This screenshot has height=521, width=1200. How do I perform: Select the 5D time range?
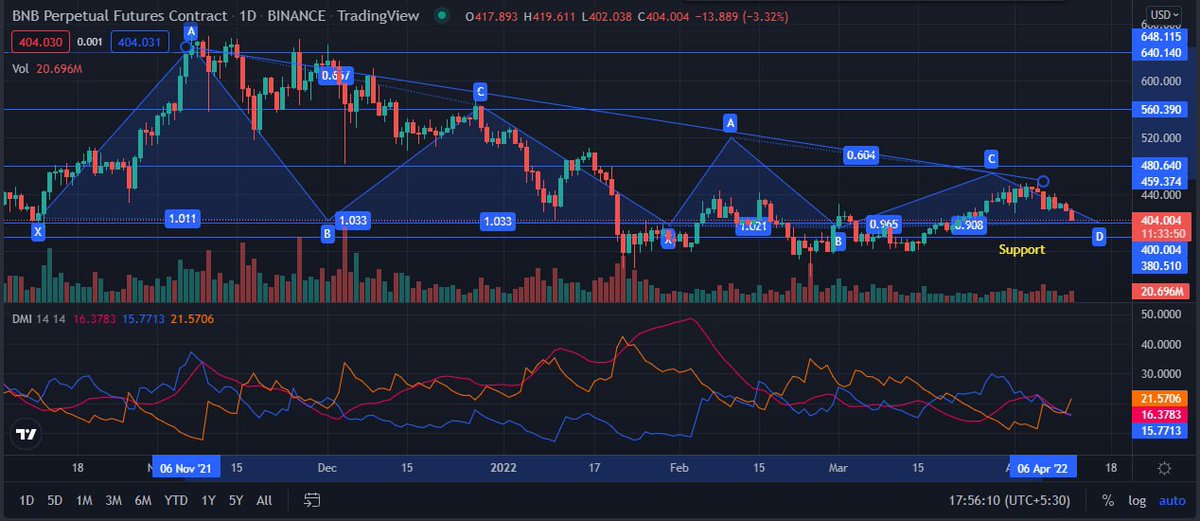coord(55,500)
